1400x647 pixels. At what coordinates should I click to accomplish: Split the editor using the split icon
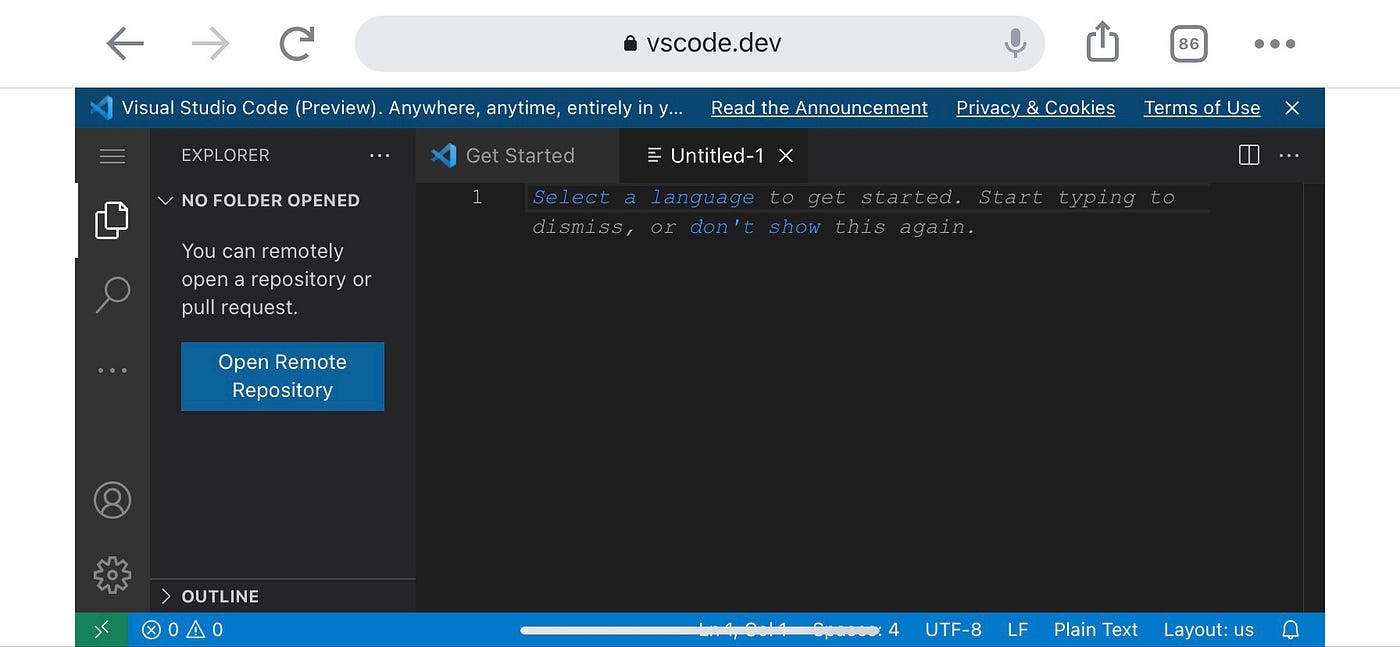point(1248,155)
